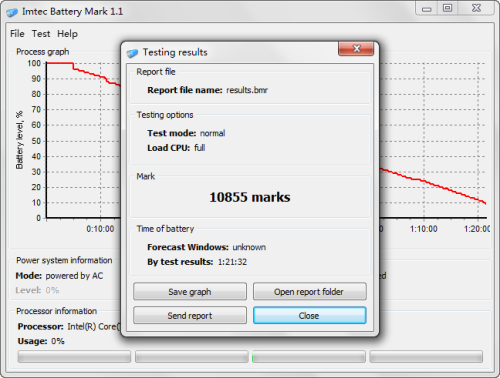
Task: Click the Load CPU value 'full'
Action: [x=199, y=148]
